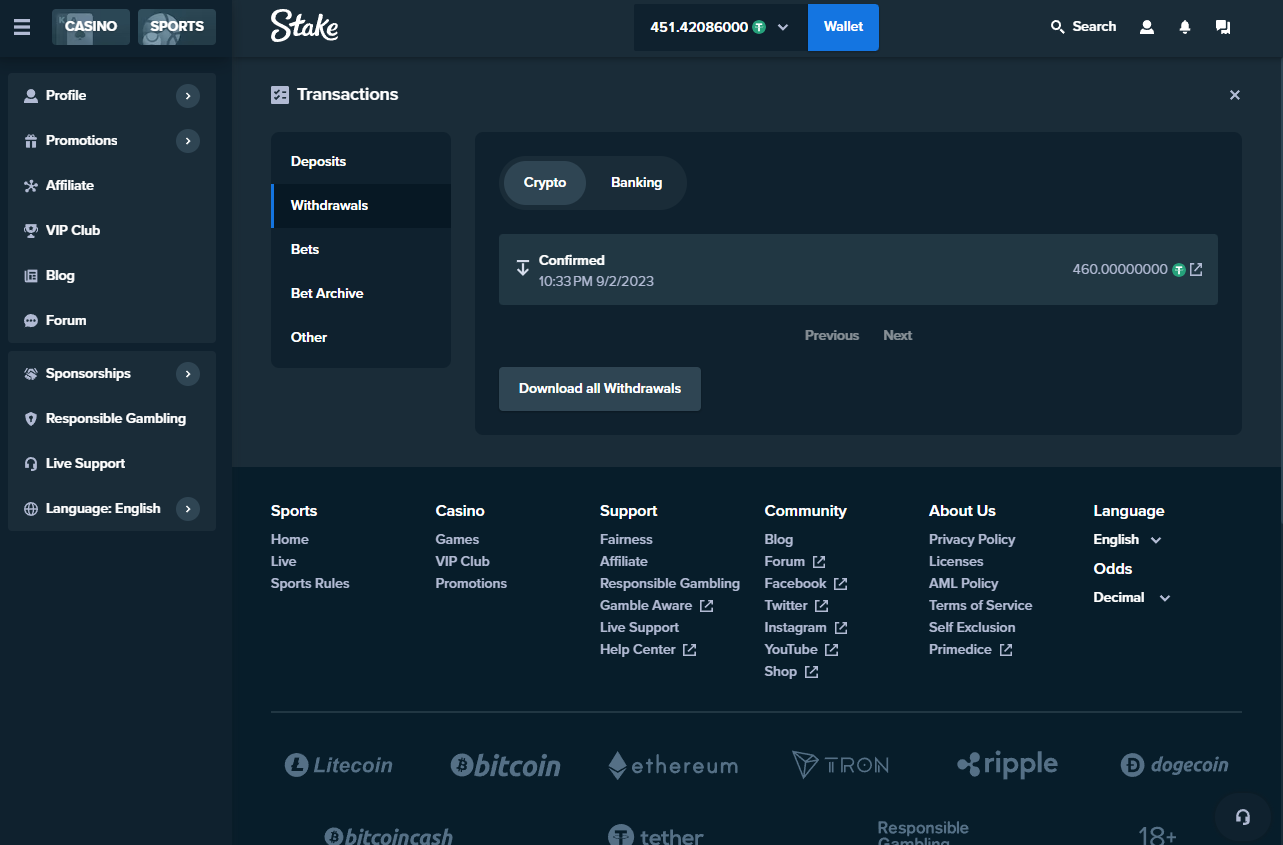The height and width of the screenshot is (845, 1283).
Task: Click the Wallet button
Action: pos(843,27)
